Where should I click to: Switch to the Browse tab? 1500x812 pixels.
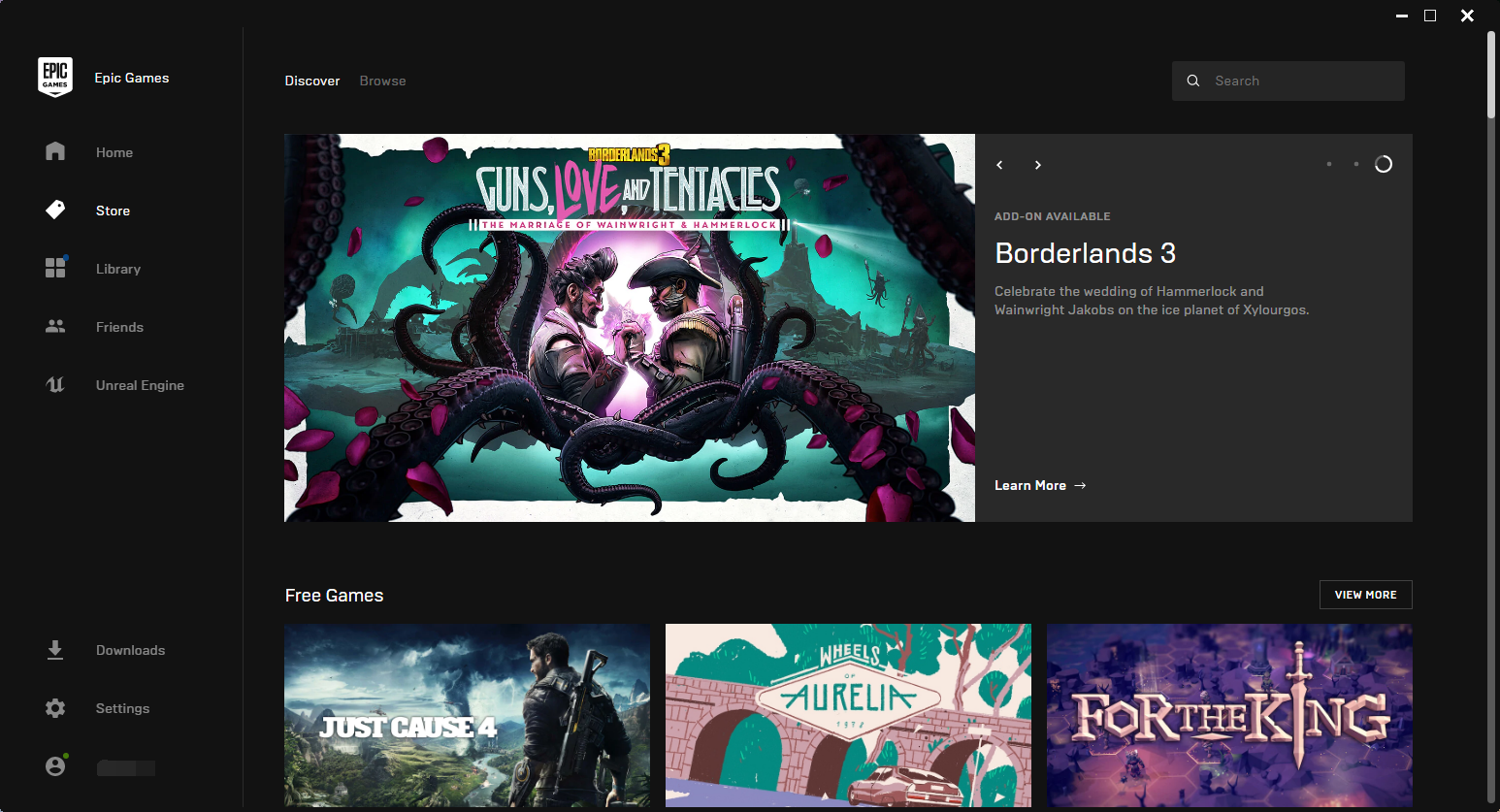coord(382,81)
